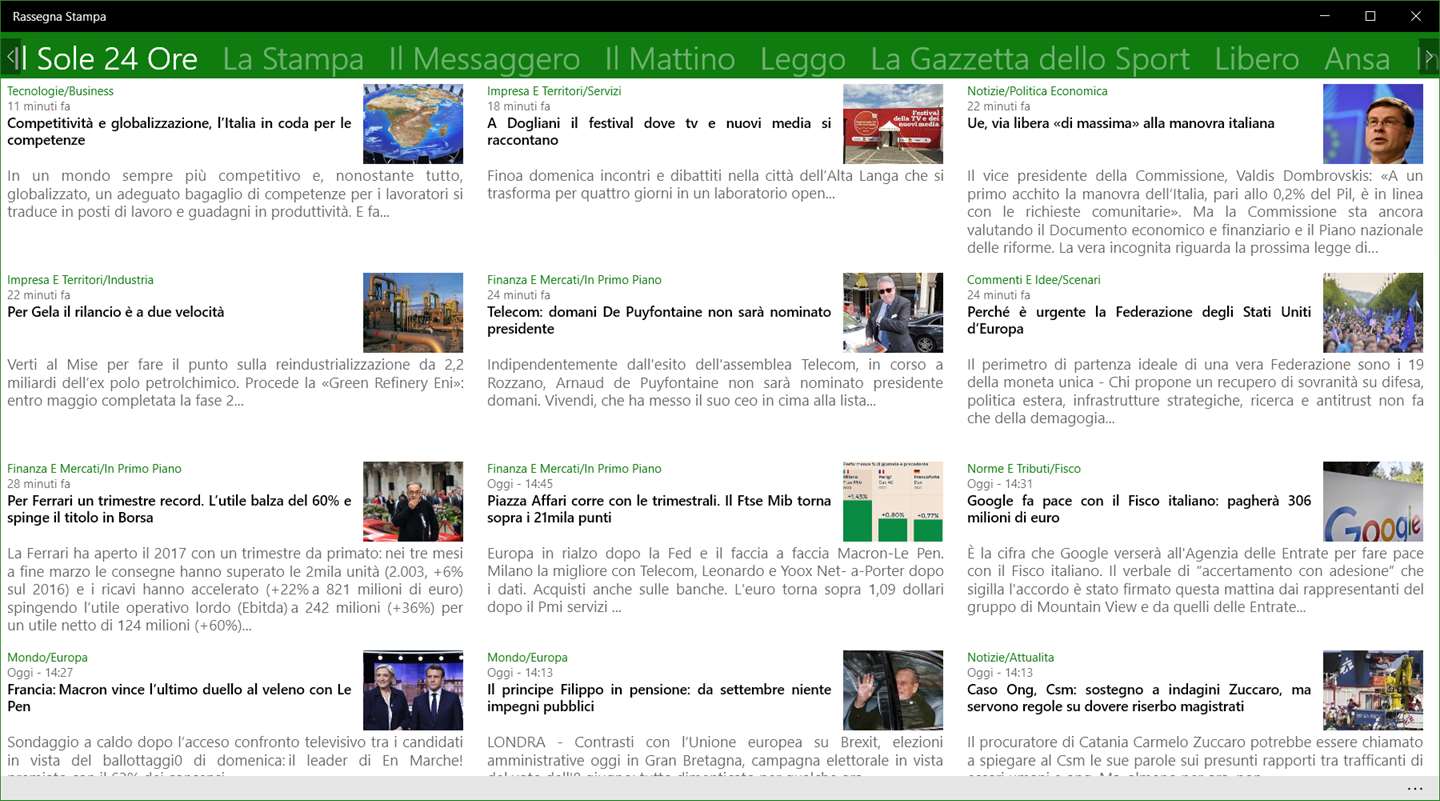This screenshot has height=801, width=1440.
Task: Click the Notizie/Attualita category label
Action: click(1010, 658)
